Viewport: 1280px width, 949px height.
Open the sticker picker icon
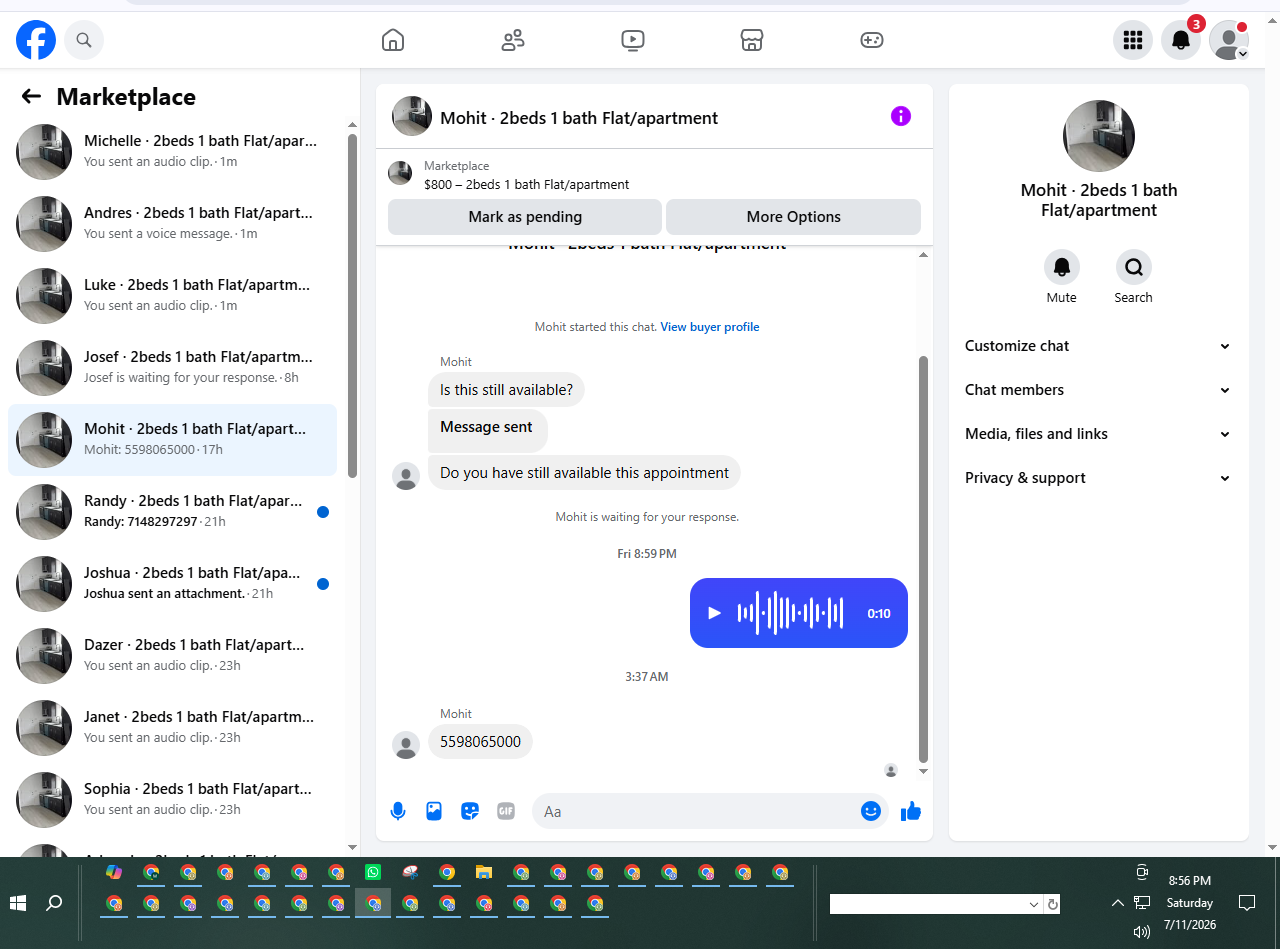(x=470, y=811)
